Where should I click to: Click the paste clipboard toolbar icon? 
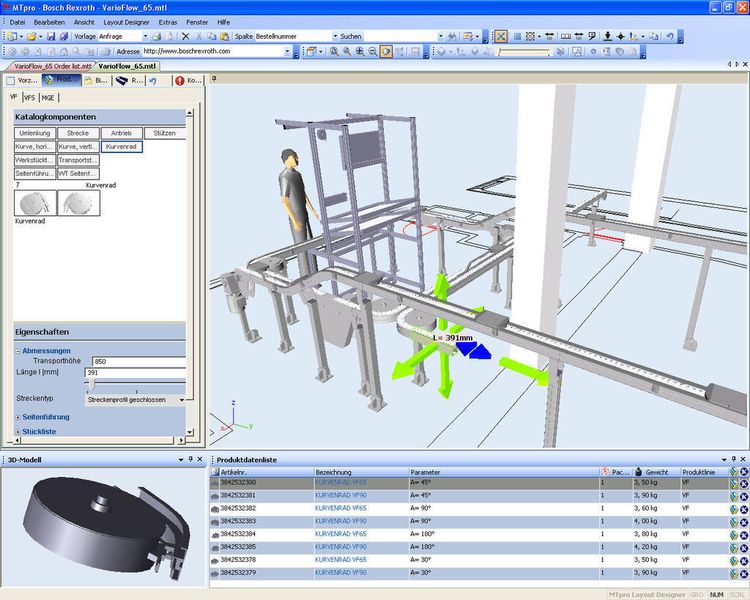coord(224,36)
